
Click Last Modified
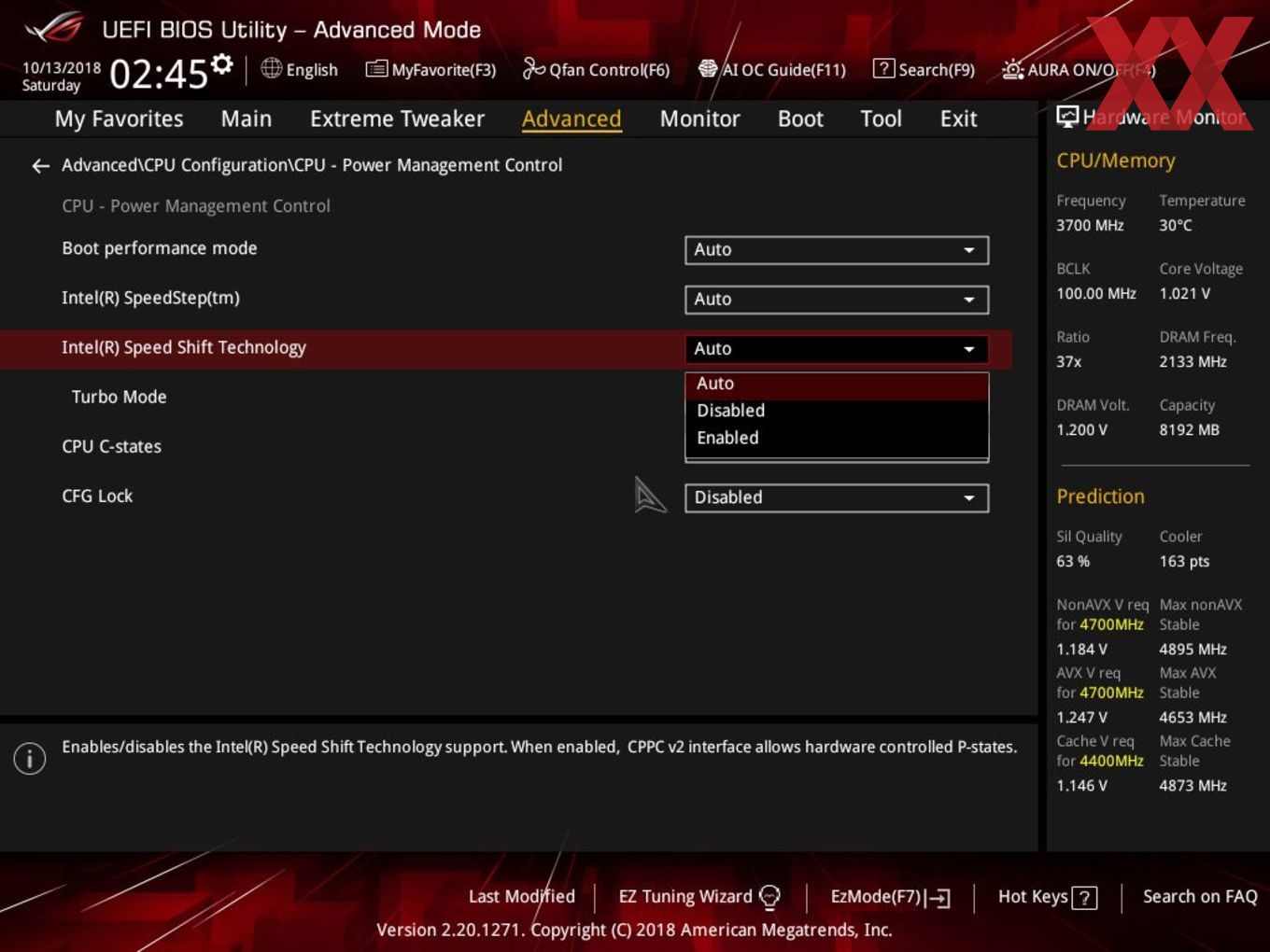pos(521,896)
